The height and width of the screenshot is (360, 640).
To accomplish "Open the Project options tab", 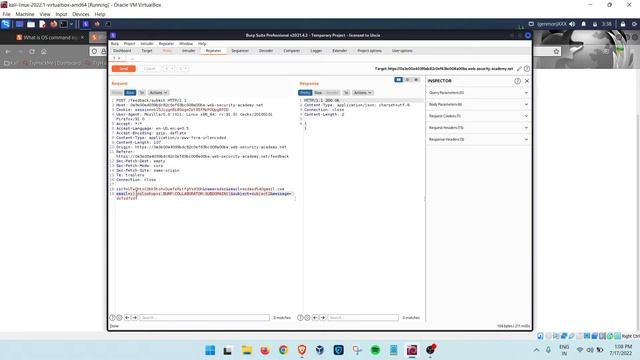I will [369, 51].
